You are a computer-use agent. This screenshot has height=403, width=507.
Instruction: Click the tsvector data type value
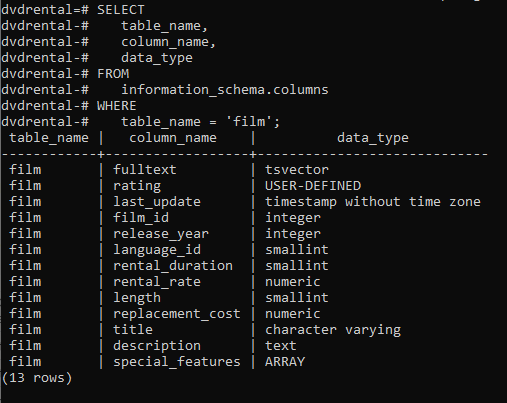(x=297, y=170)
